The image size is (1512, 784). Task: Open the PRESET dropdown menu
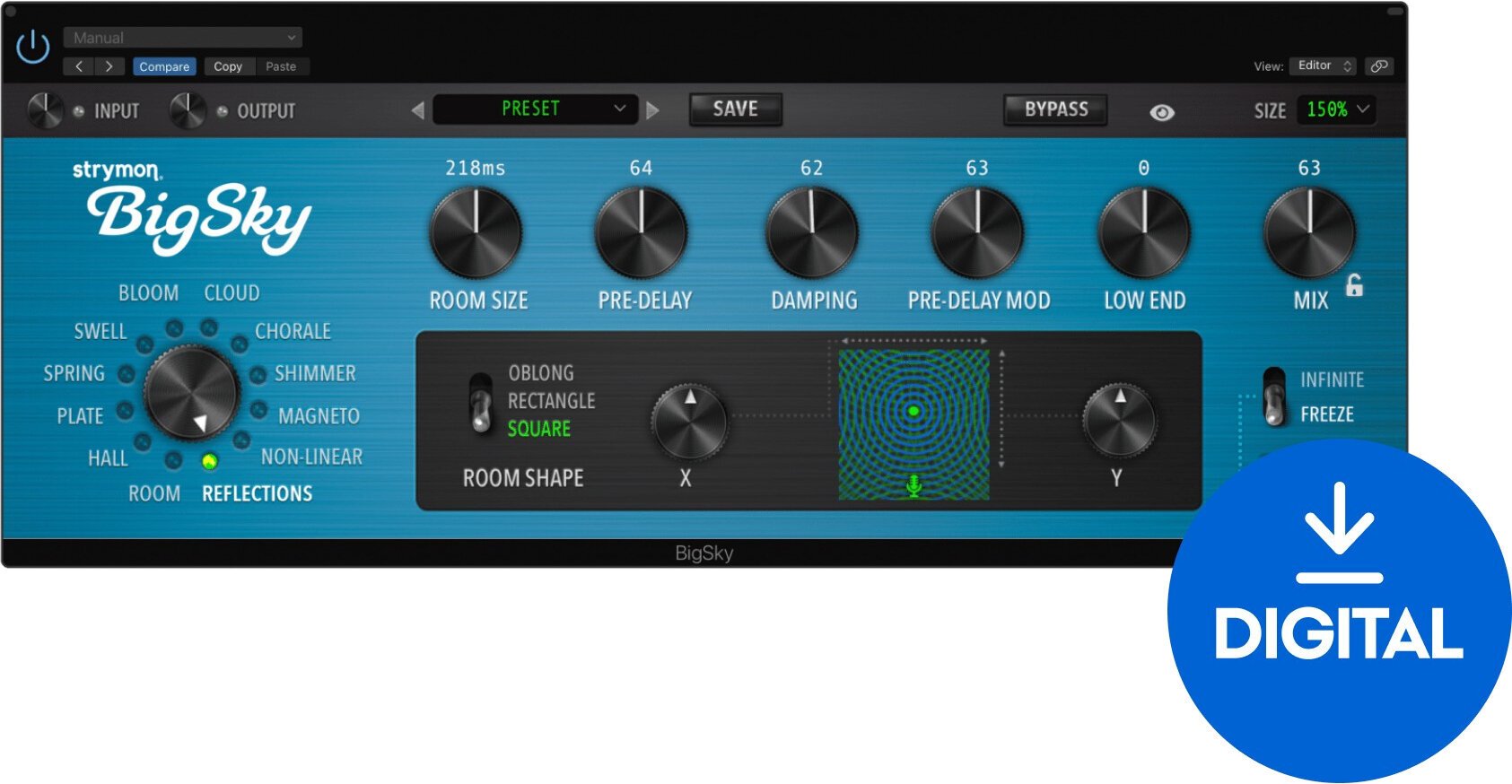coord(536,109)
